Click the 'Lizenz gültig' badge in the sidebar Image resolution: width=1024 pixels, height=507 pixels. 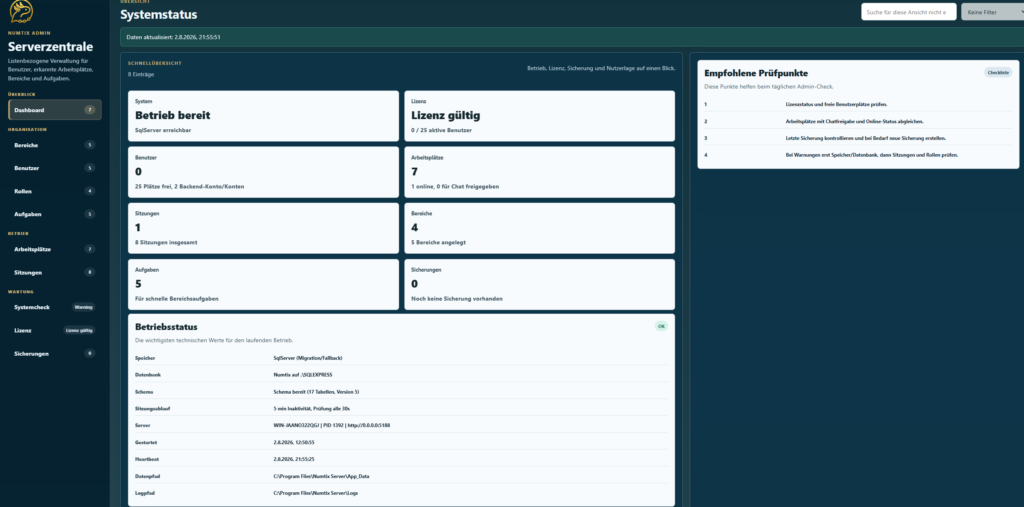point(79,331)
